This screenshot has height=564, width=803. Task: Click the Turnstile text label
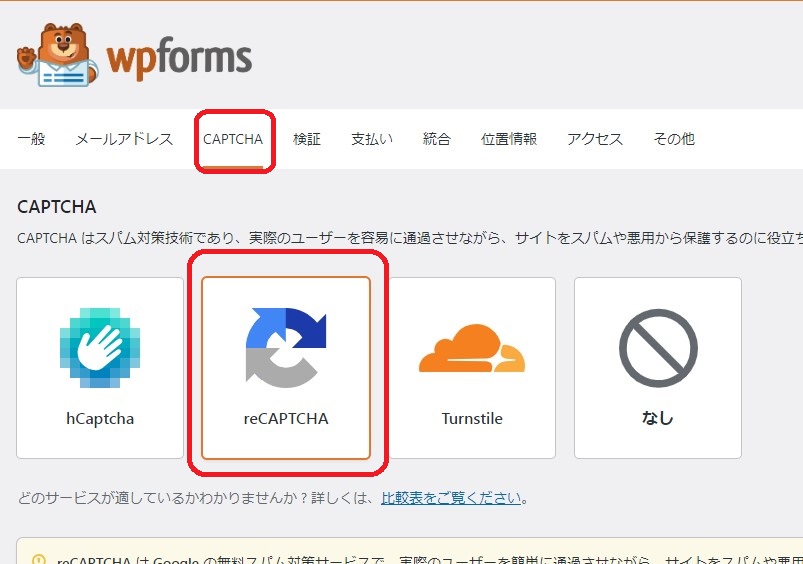click(472, 419)
